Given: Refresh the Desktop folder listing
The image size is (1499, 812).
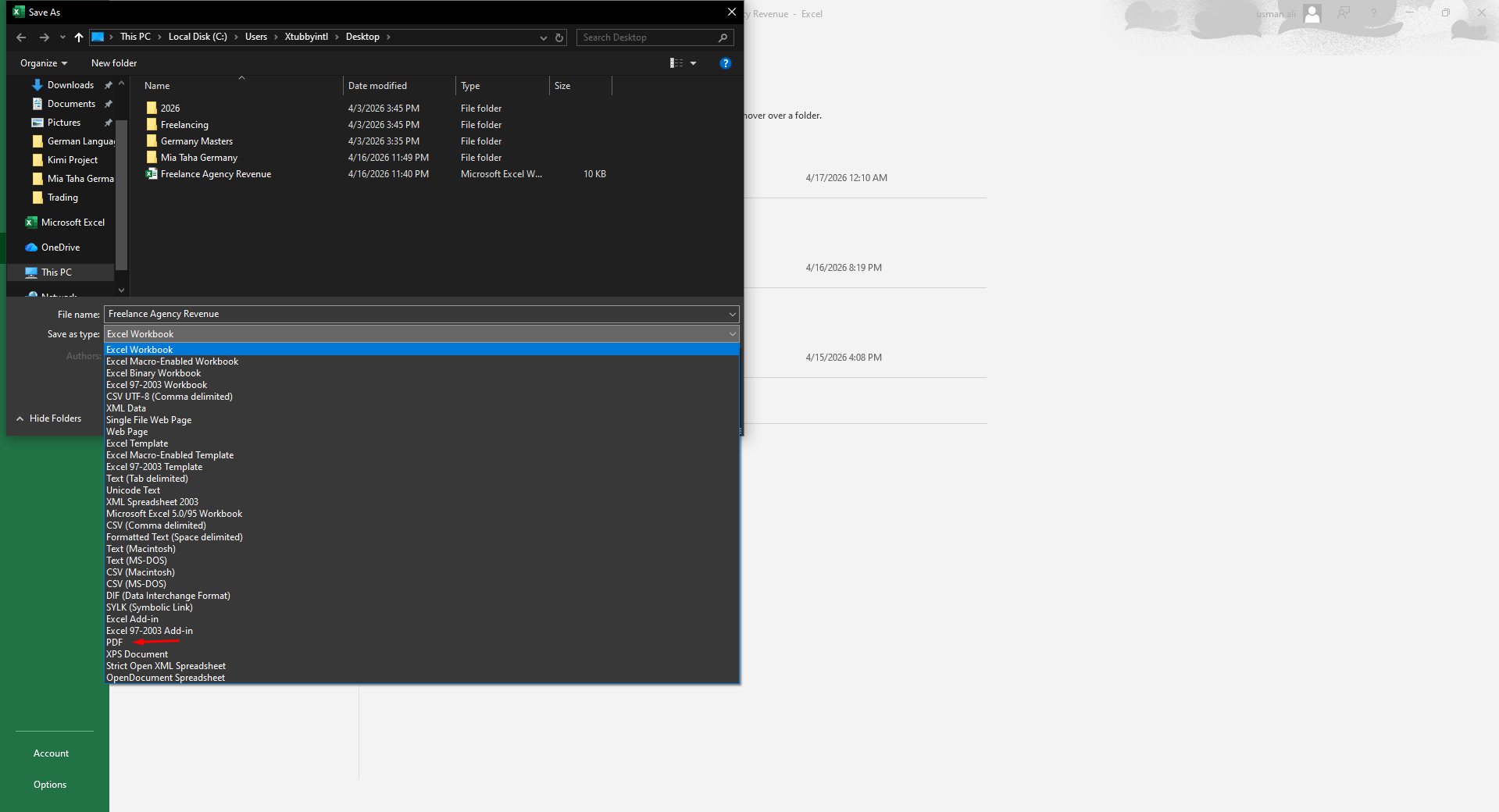Looking at the screenshot, I should pos(559,37).
